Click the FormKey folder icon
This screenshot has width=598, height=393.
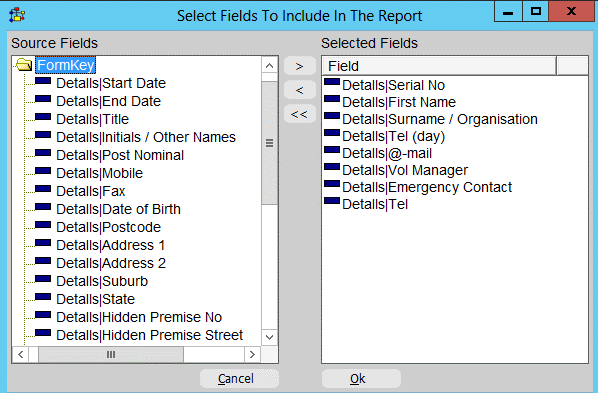[24, 65]
